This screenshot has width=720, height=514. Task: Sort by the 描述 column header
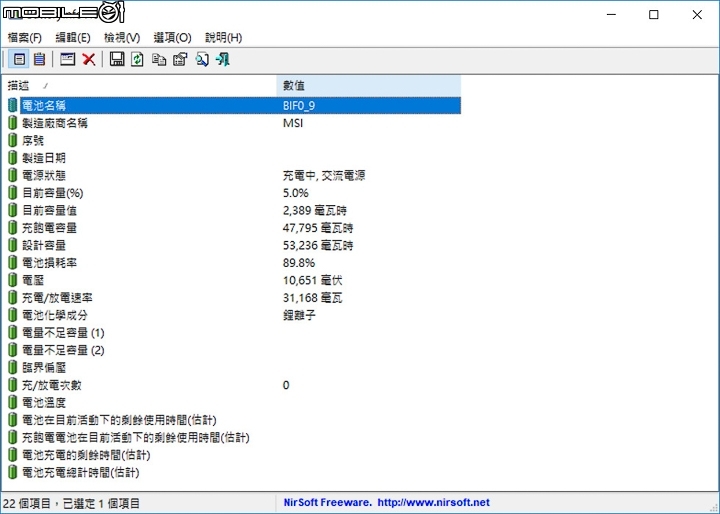pyautogui.click(x=139, y=85)
